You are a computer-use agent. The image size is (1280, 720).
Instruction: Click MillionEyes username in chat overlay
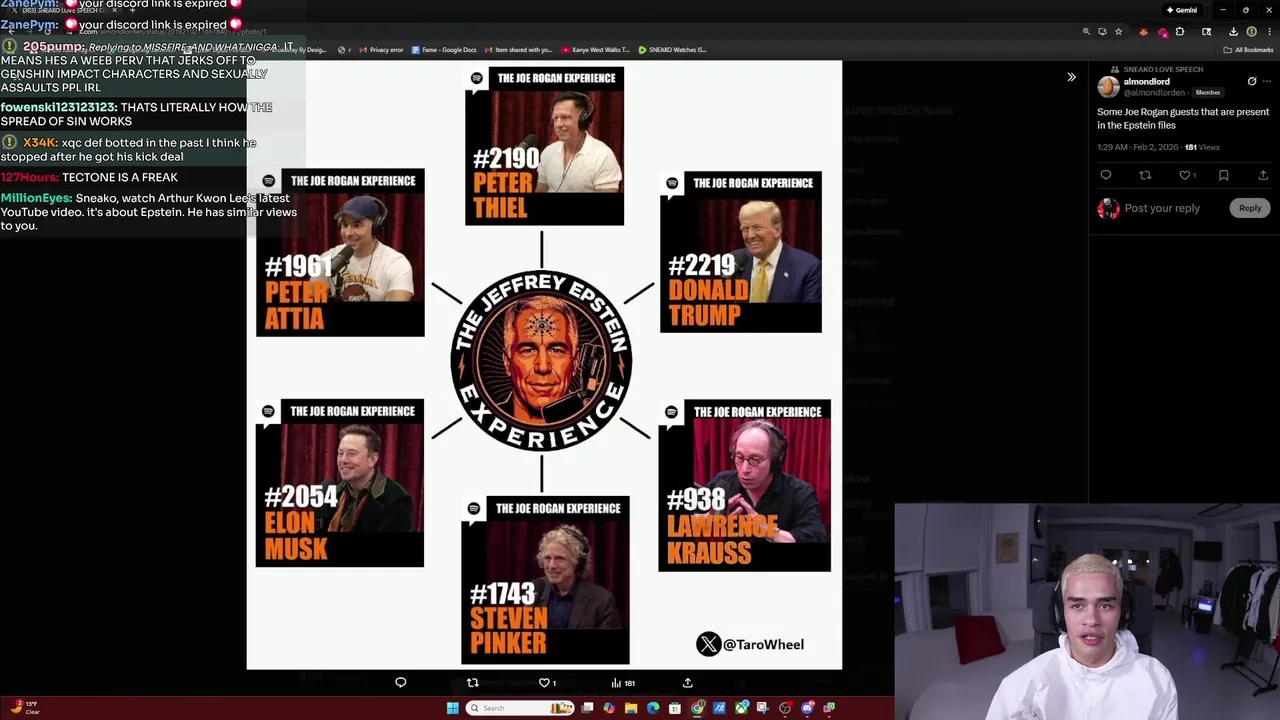click(x=36, y=198)
